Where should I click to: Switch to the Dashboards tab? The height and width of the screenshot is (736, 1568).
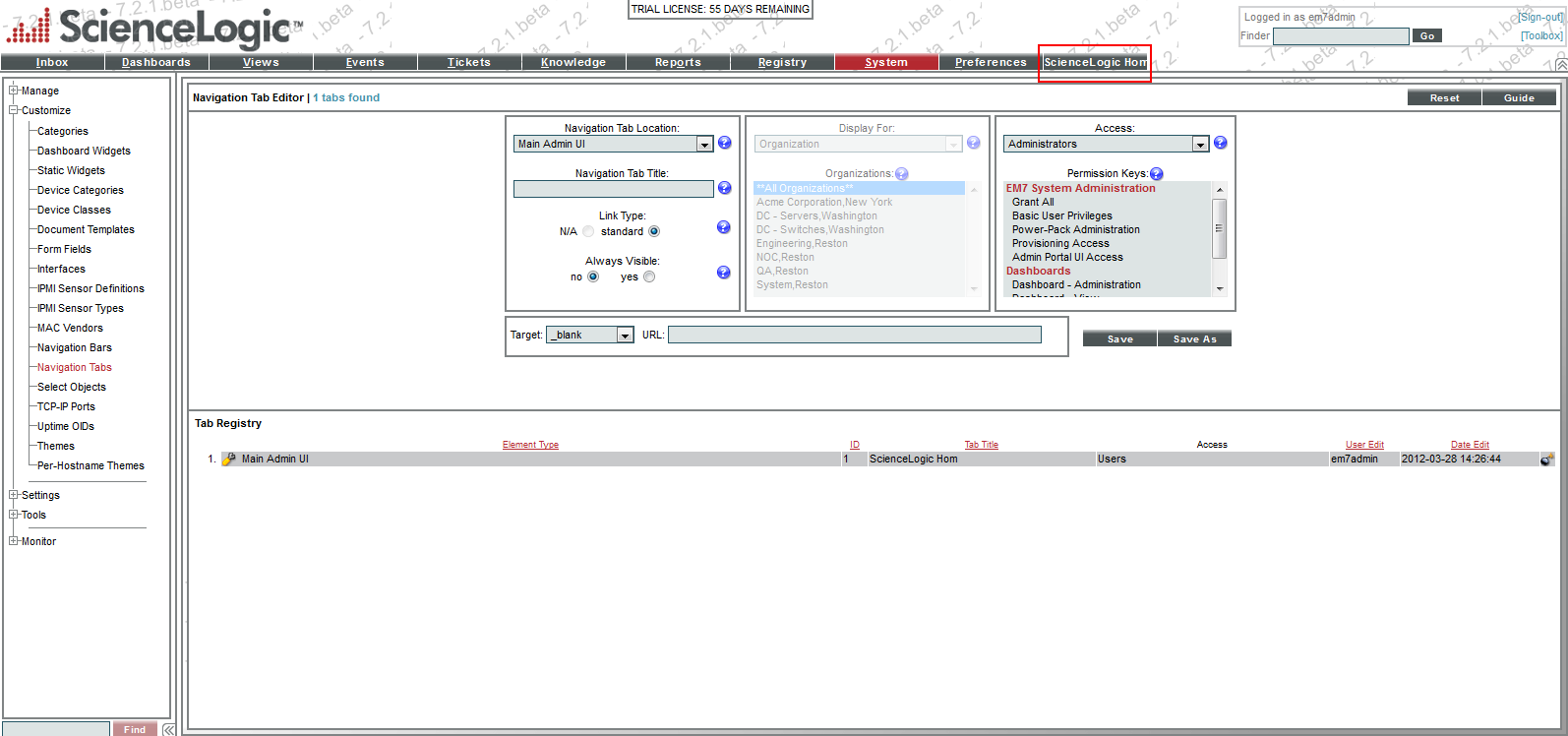click(x=156, y=62)
